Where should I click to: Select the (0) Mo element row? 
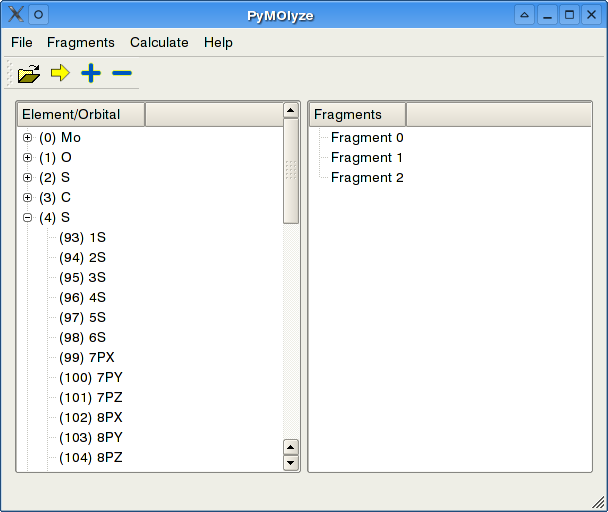(x=60, y=138)
